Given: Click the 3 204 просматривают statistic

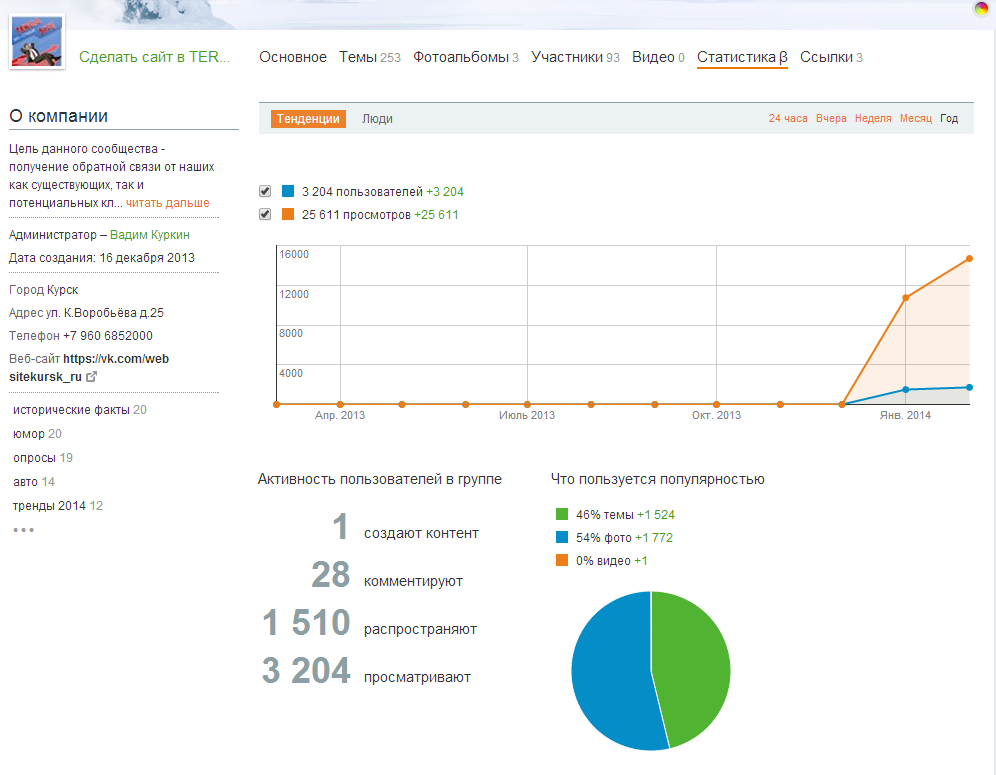Looking at the screenshot, I should [x=366, y=671].
